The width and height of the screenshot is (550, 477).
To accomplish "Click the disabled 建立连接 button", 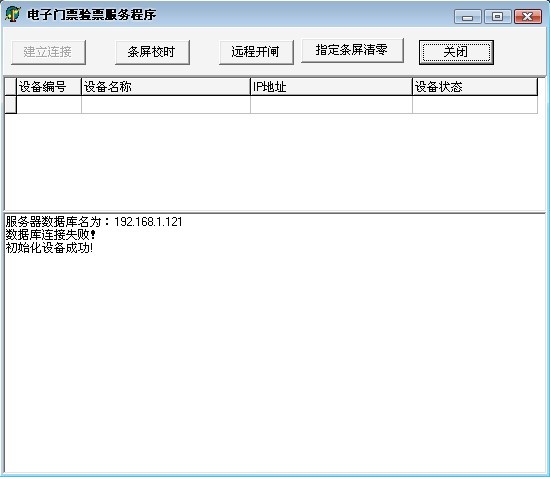I will click(48, 52).
